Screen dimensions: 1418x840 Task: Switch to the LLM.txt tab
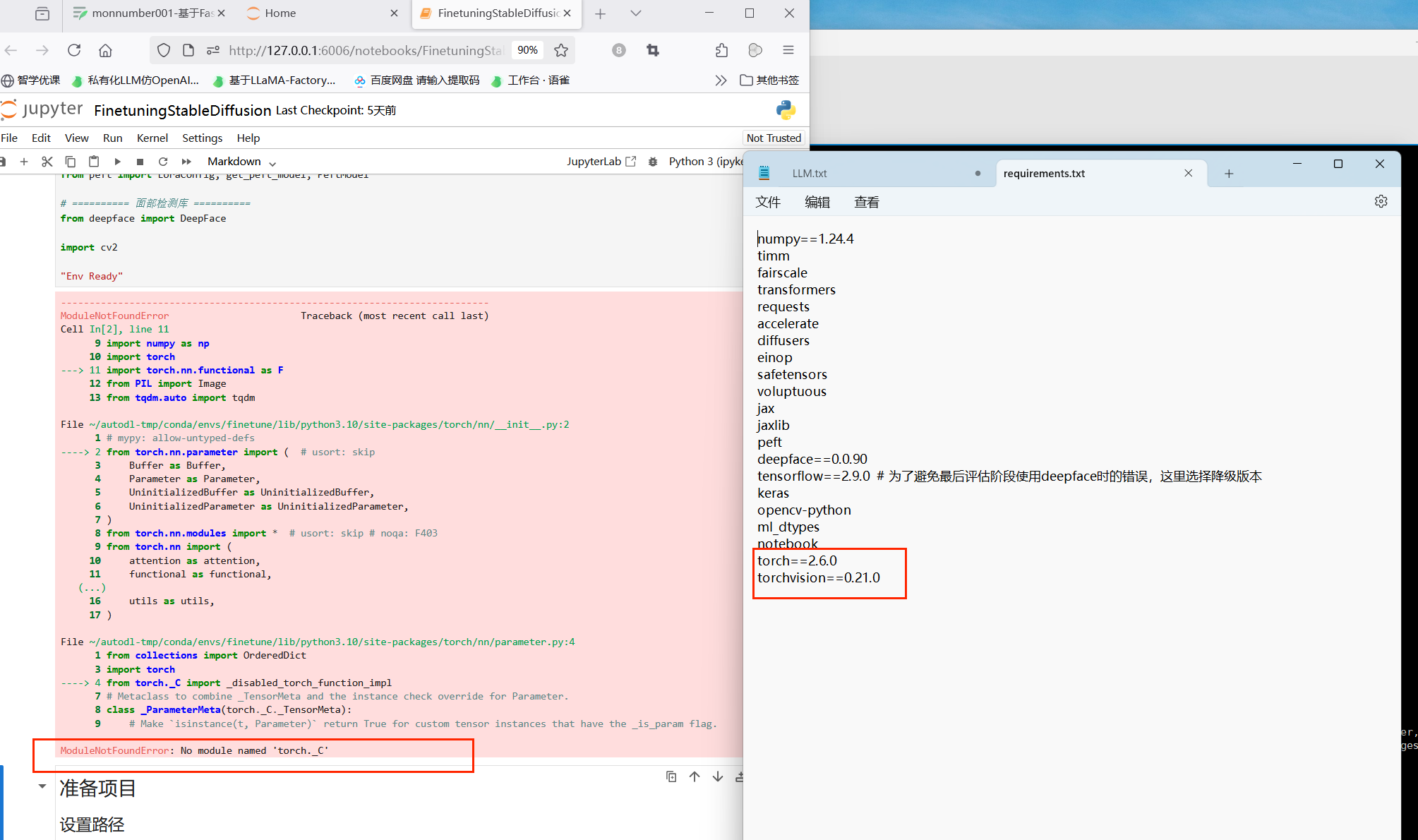coord(809,174)
